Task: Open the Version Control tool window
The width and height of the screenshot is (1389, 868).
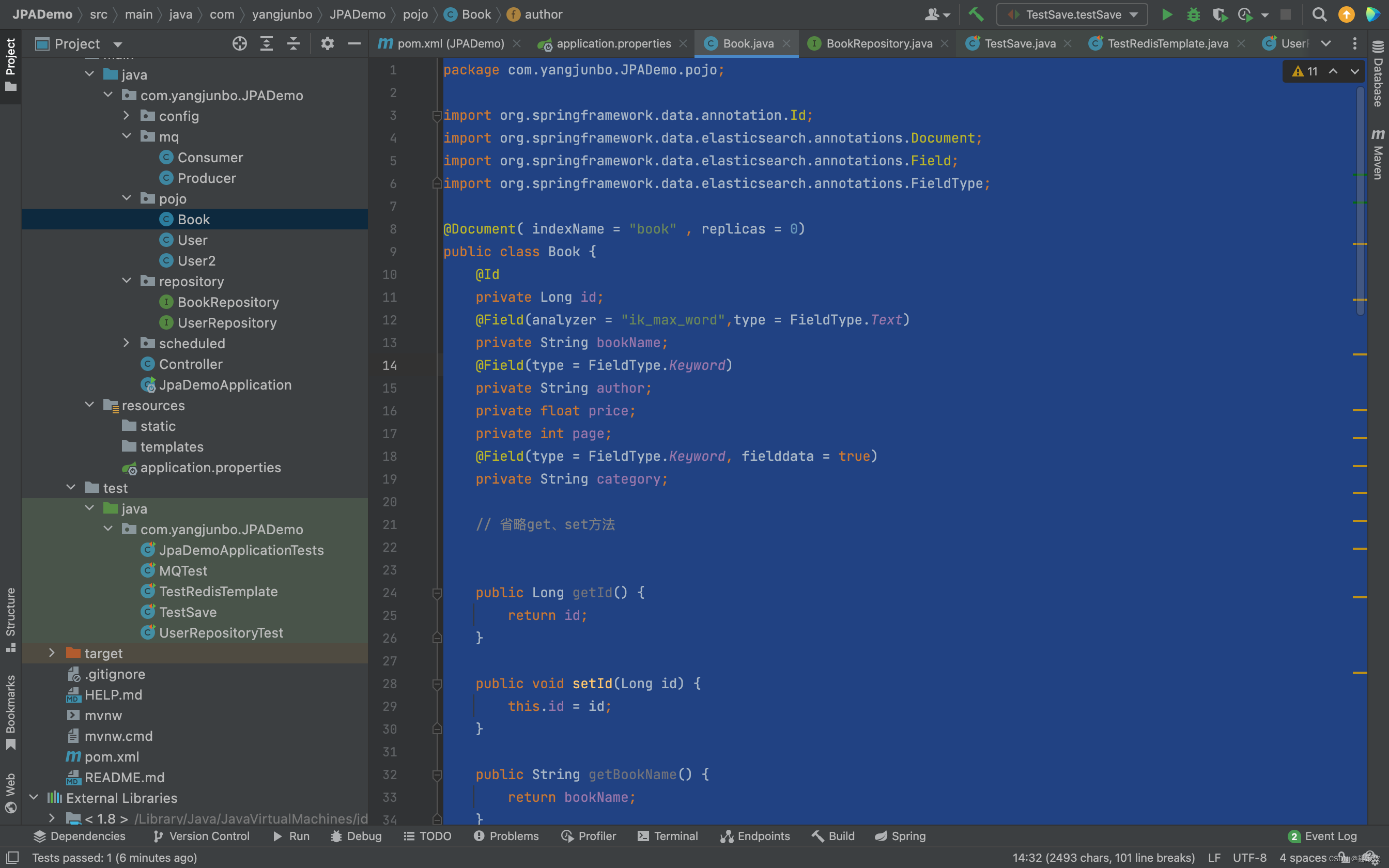Action: [202, 836]
